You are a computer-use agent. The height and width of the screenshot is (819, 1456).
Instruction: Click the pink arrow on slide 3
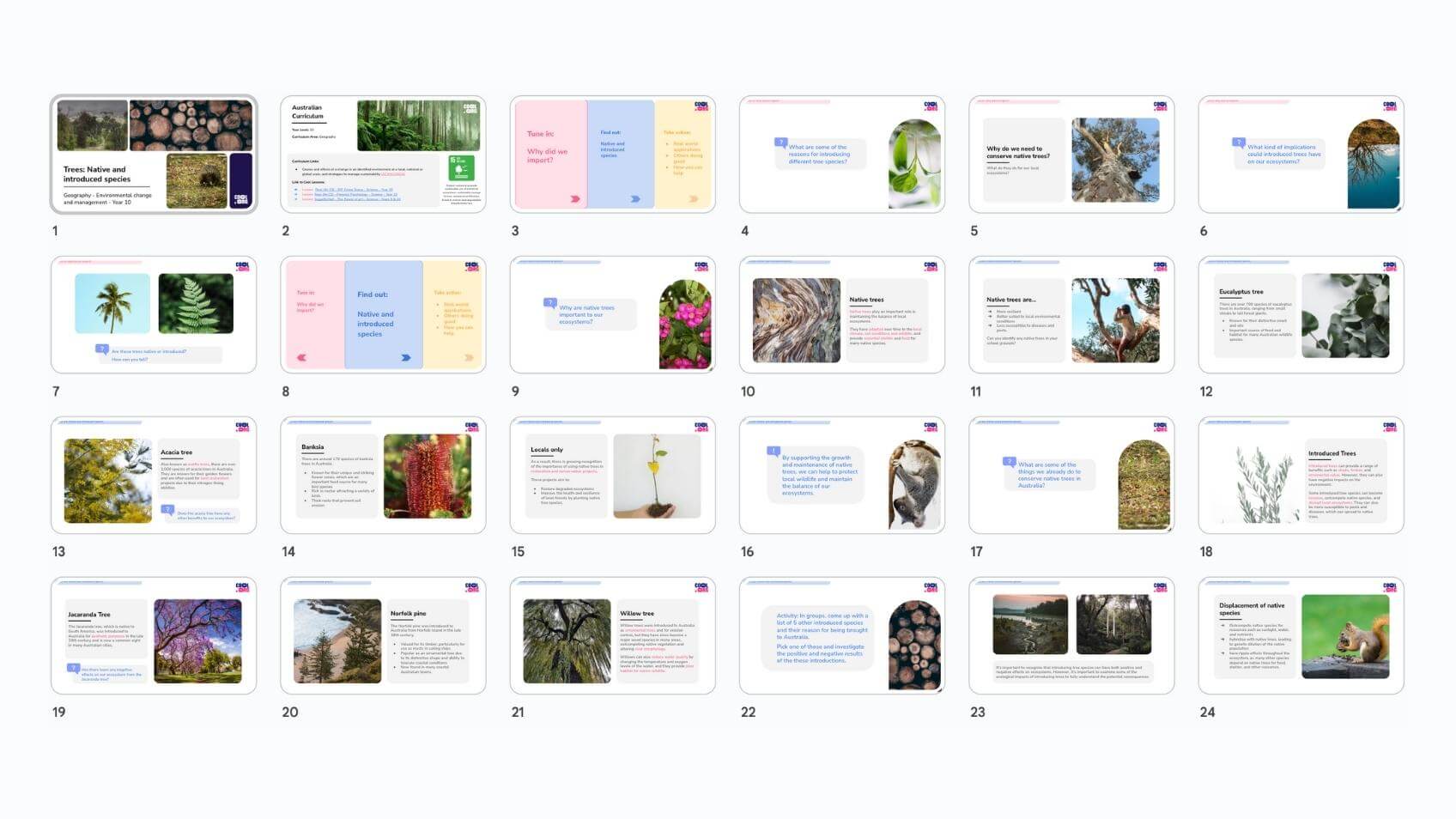(575, 199)
